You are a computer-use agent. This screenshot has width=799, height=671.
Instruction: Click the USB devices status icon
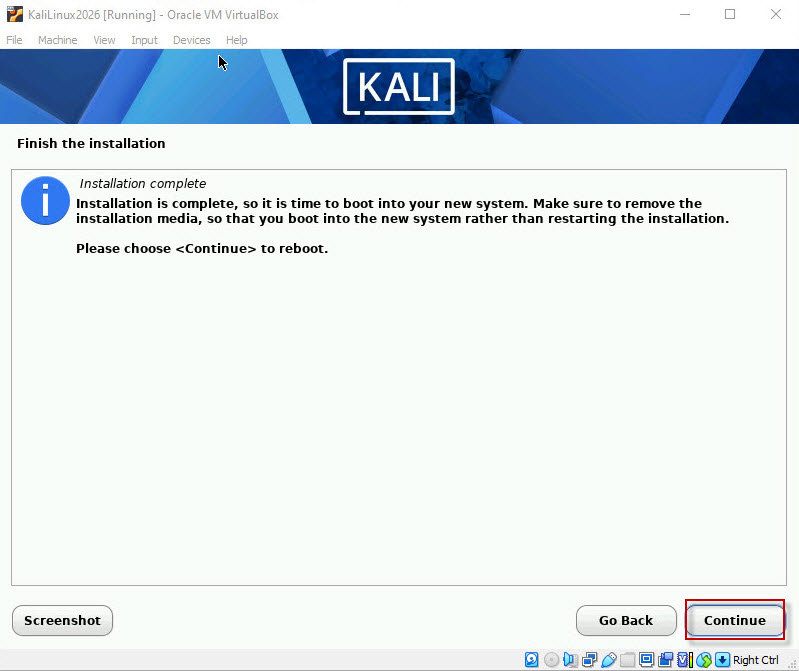[609, 660]
